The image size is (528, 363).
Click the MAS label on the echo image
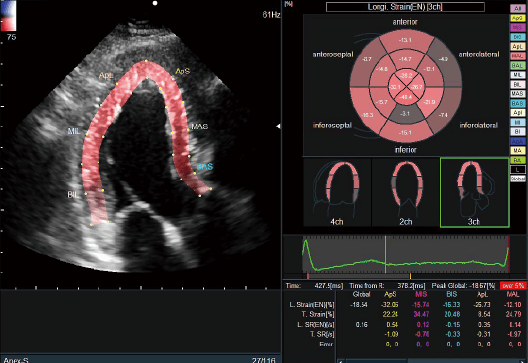(199, 127)
